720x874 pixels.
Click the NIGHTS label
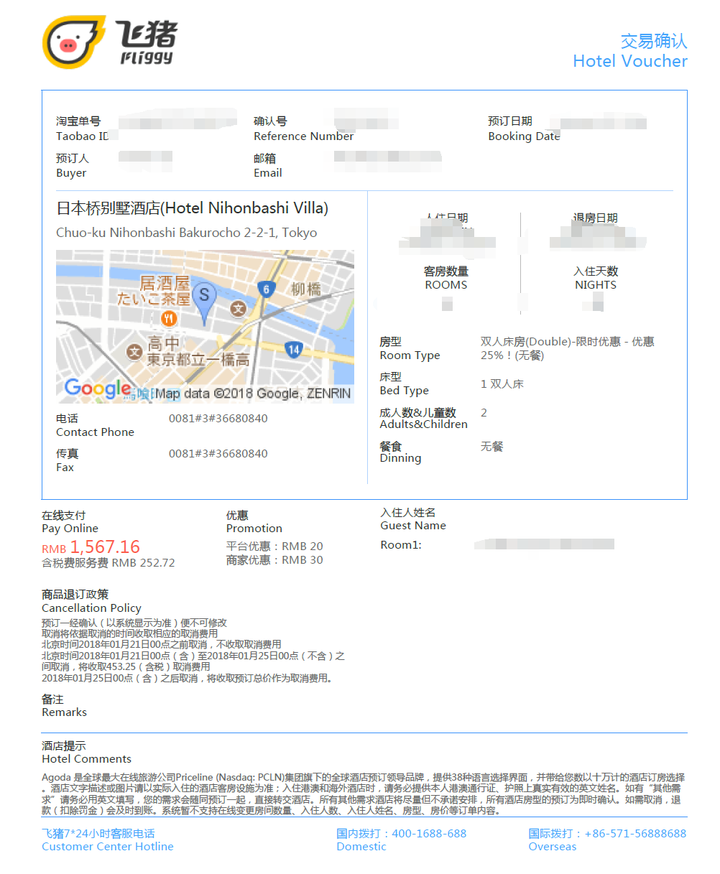[x=595, y=285]
